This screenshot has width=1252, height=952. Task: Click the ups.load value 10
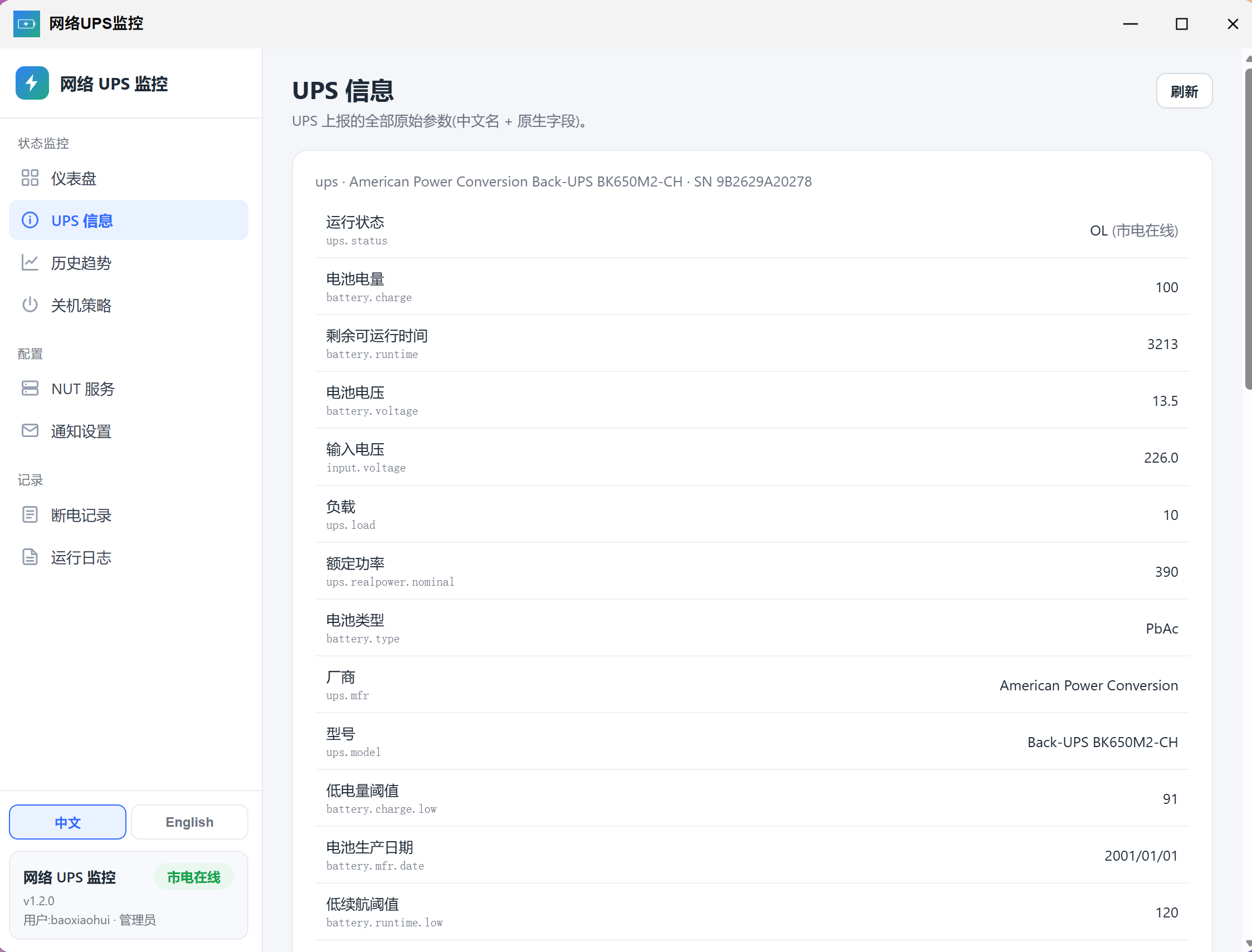1170,514
